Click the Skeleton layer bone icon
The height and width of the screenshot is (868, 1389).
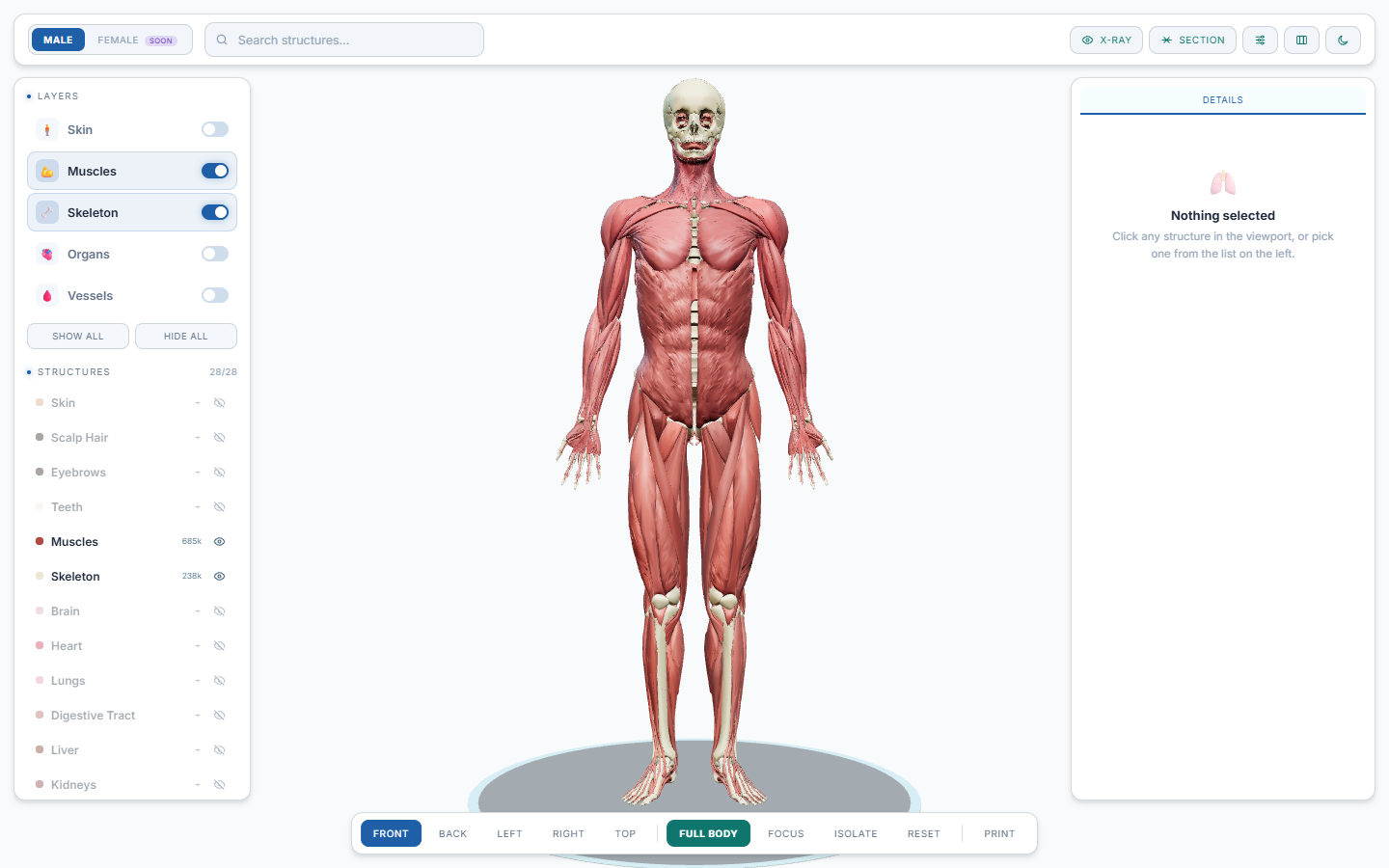[47, 212]
